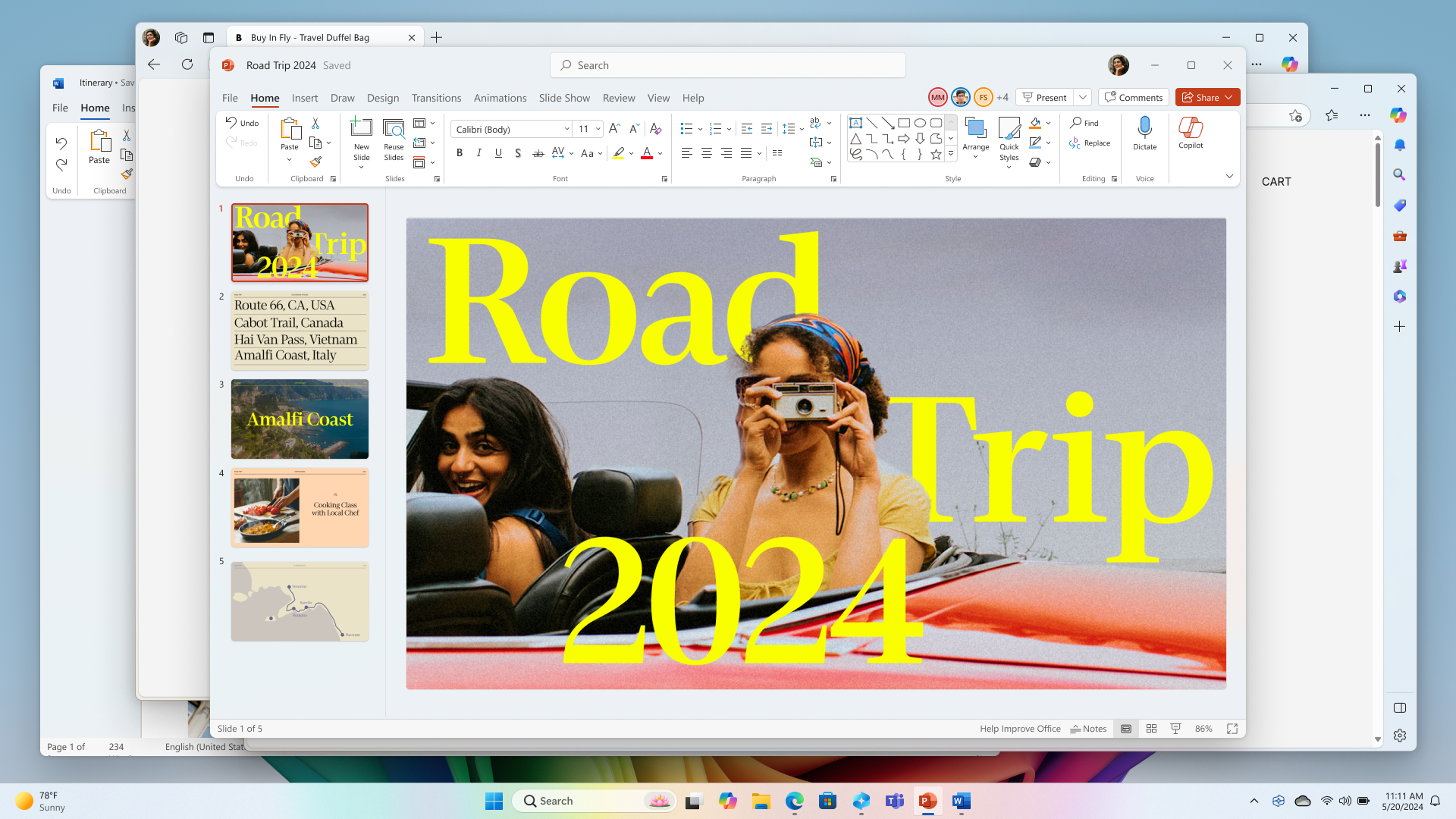Click the Comments button
Screen dimensions: 1456x819
pyautogui.click(x=1133, y=97)
